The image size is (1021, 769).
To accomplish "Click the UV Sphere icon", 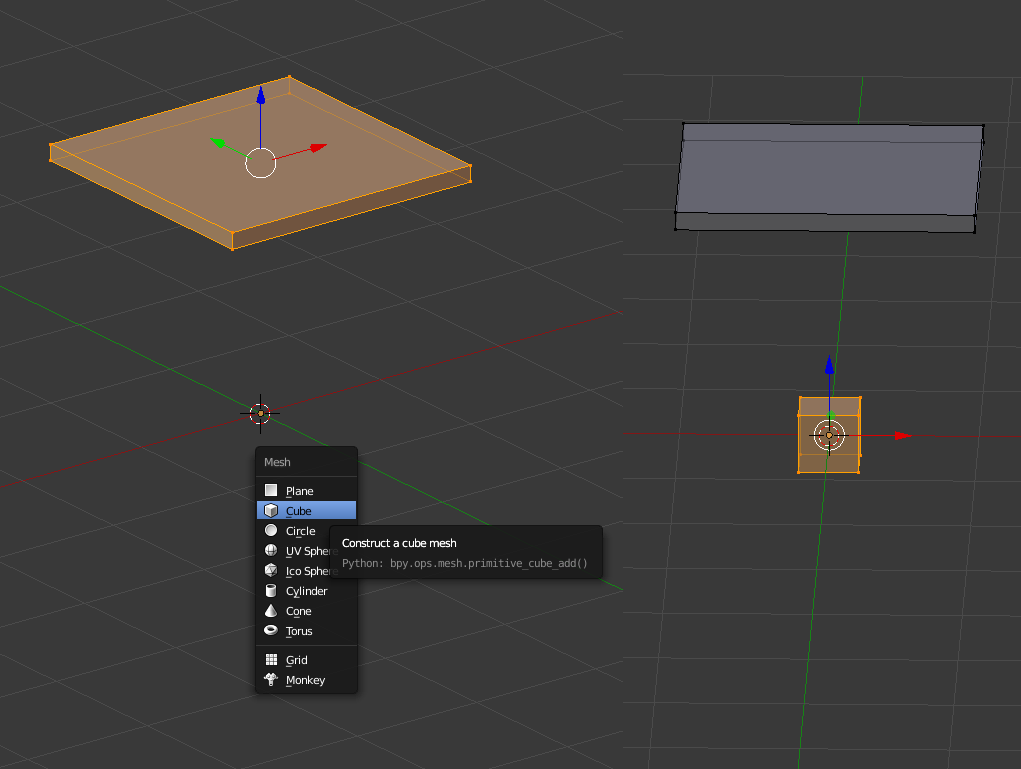I will (271, 551).
